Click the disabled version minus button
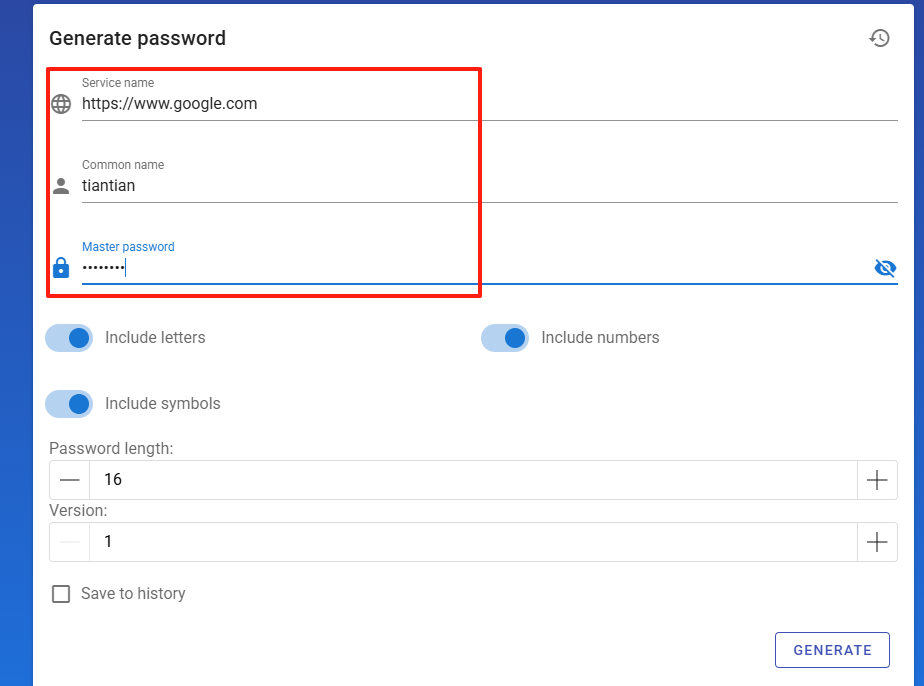The width and height of the screenshot is (924, 686). (x=70, y=542)
